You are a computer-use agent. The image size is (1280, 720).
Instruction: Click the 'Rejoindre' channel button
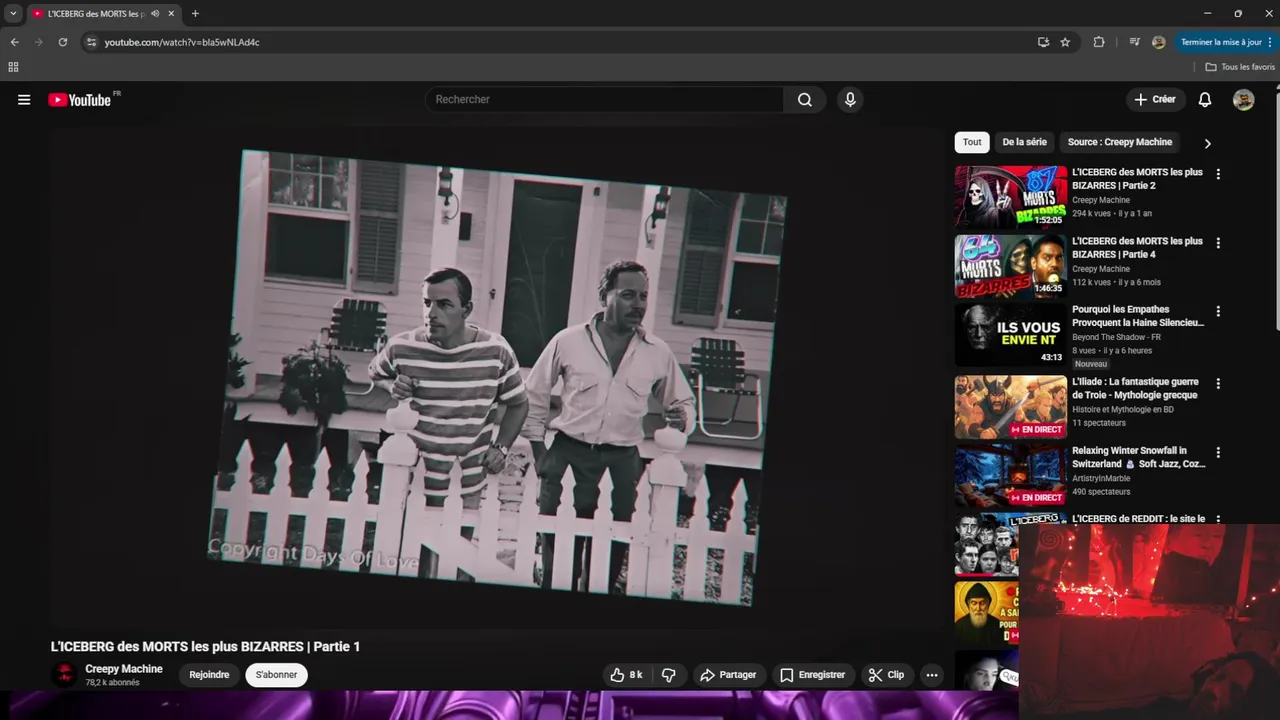click(209, 675)
